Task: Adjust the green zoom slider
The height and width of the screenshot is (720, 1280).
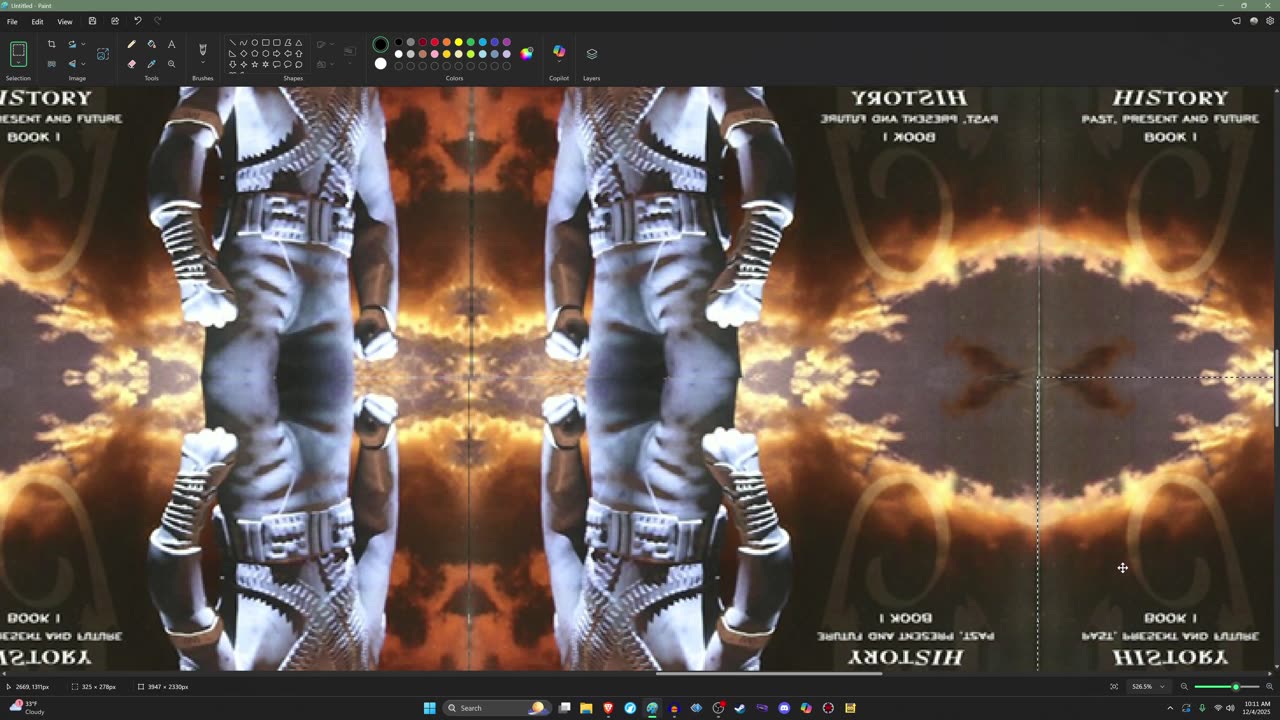Action: click(1235, 687)
